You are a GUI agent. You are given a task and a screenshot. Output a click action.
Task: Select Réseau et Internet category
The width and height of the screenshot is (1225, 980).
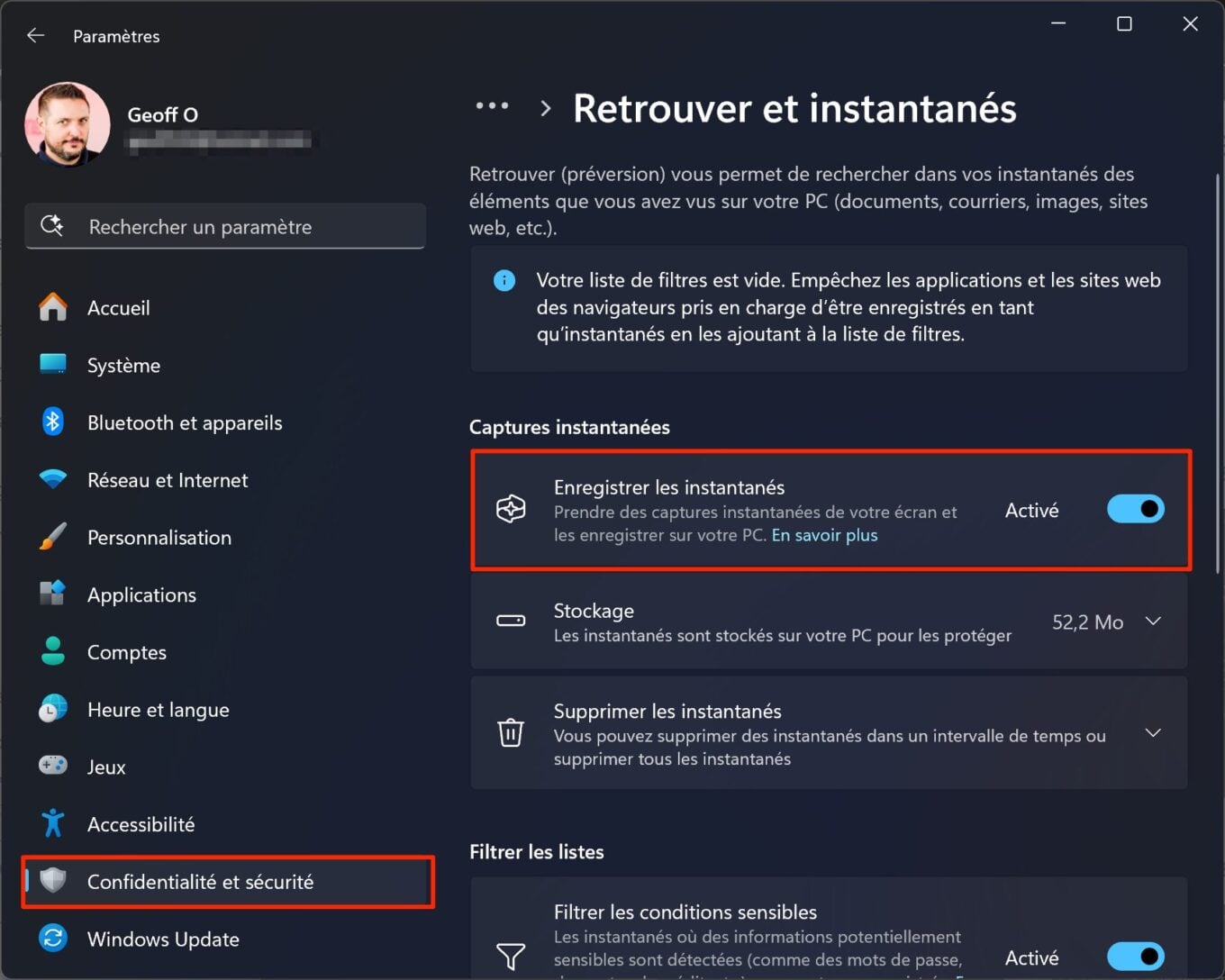pyautogui.click(x=168, y=480)
